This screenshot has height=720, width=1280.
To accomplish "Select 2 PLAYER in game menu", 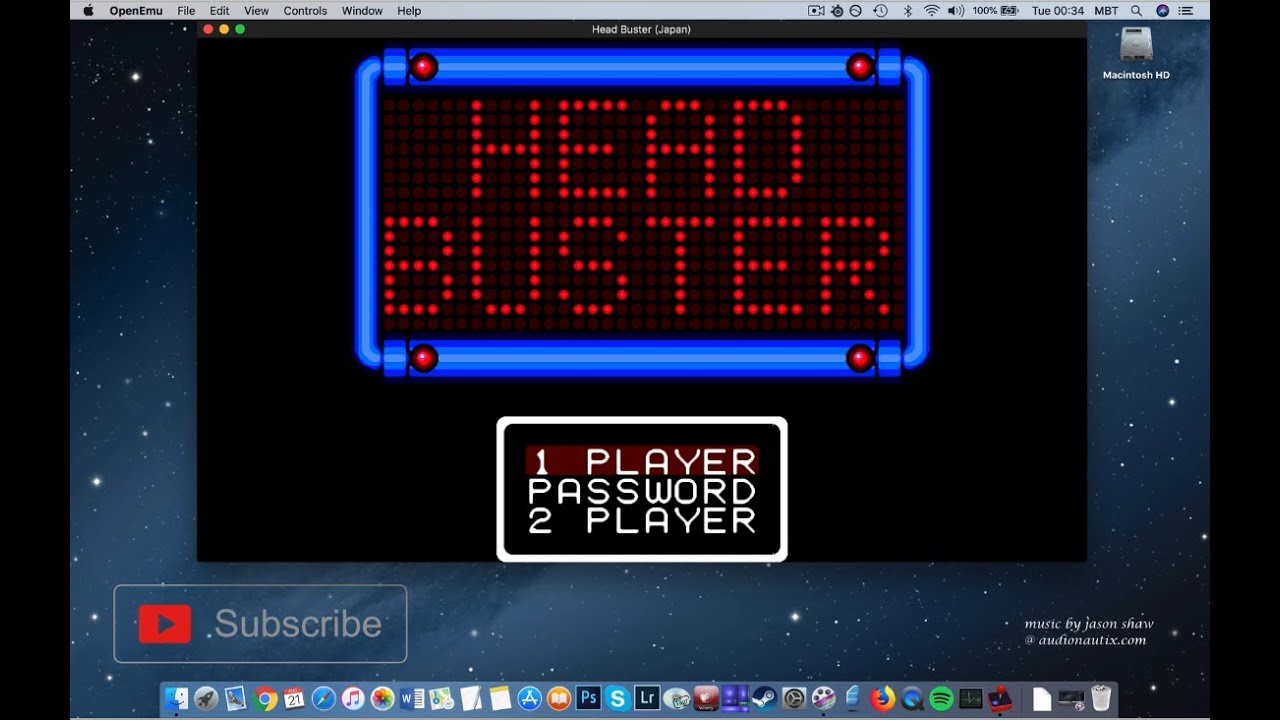I will click(x=642, y=521).
